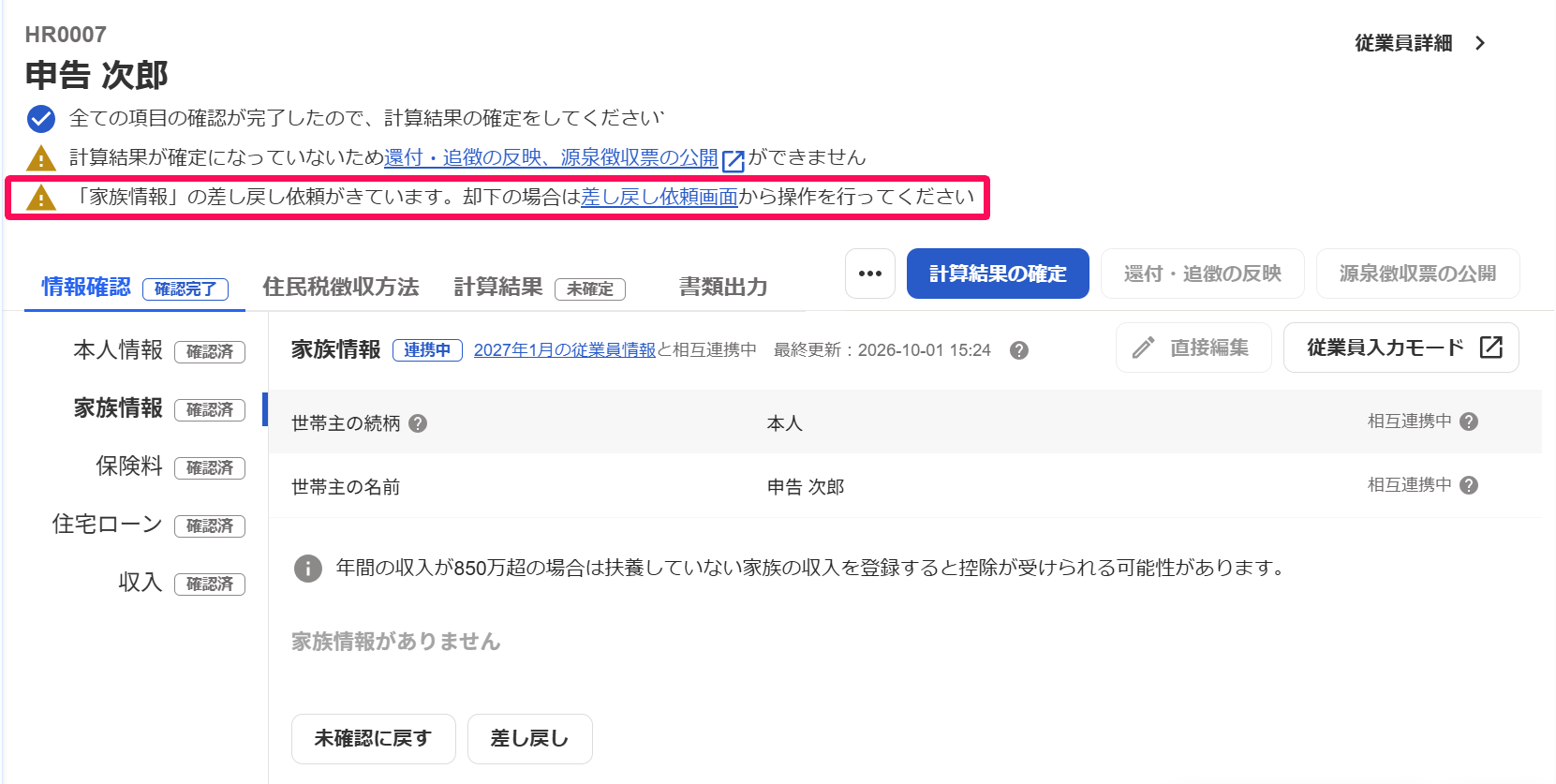1556x784 pixels.
Task: Click the 連携中 badge beside 家族情報 heading
Action: pos(427,350)
